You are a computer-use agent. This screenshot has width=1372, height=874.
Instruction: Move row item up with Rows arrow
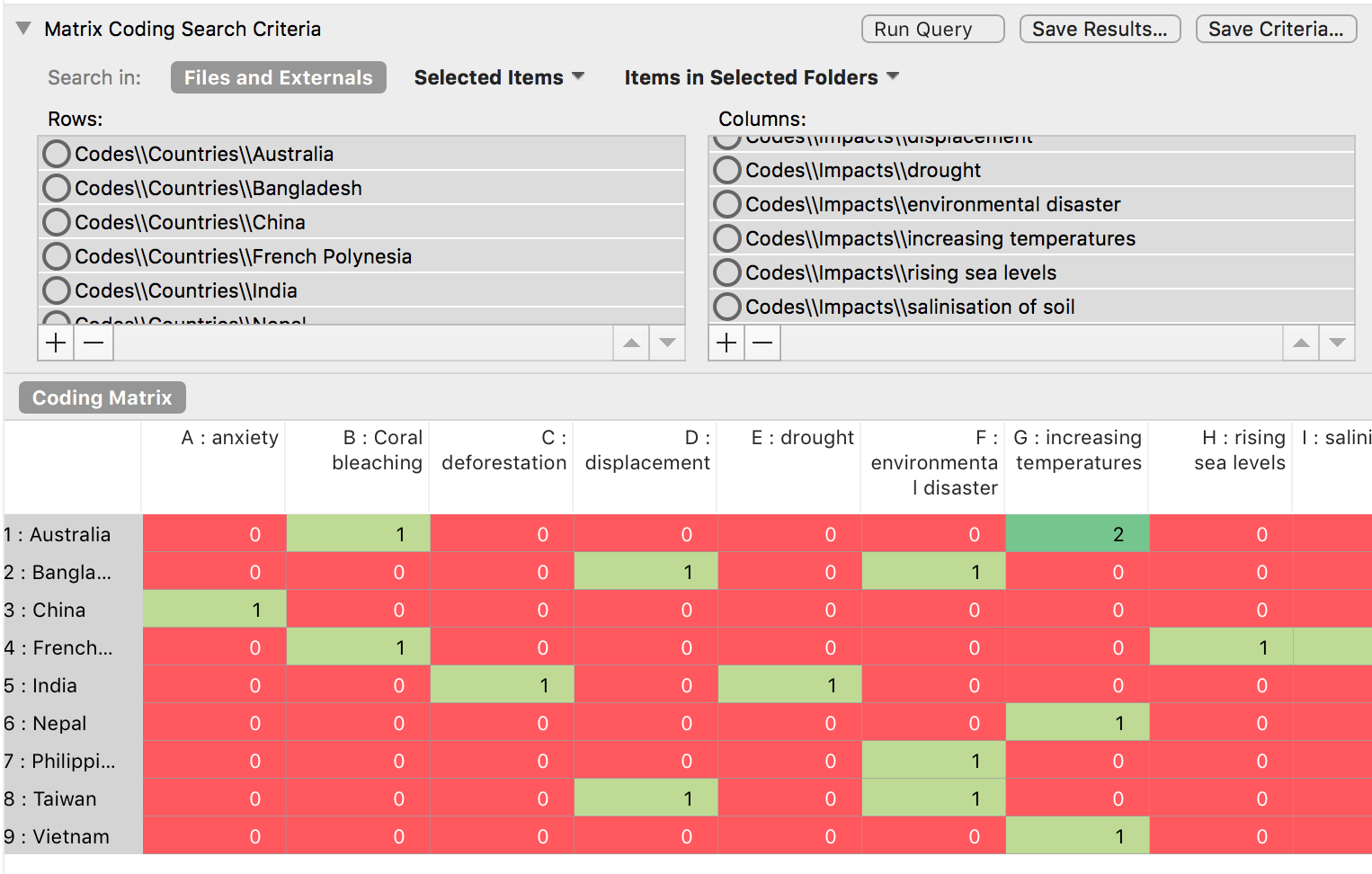[x=631, y=343]
